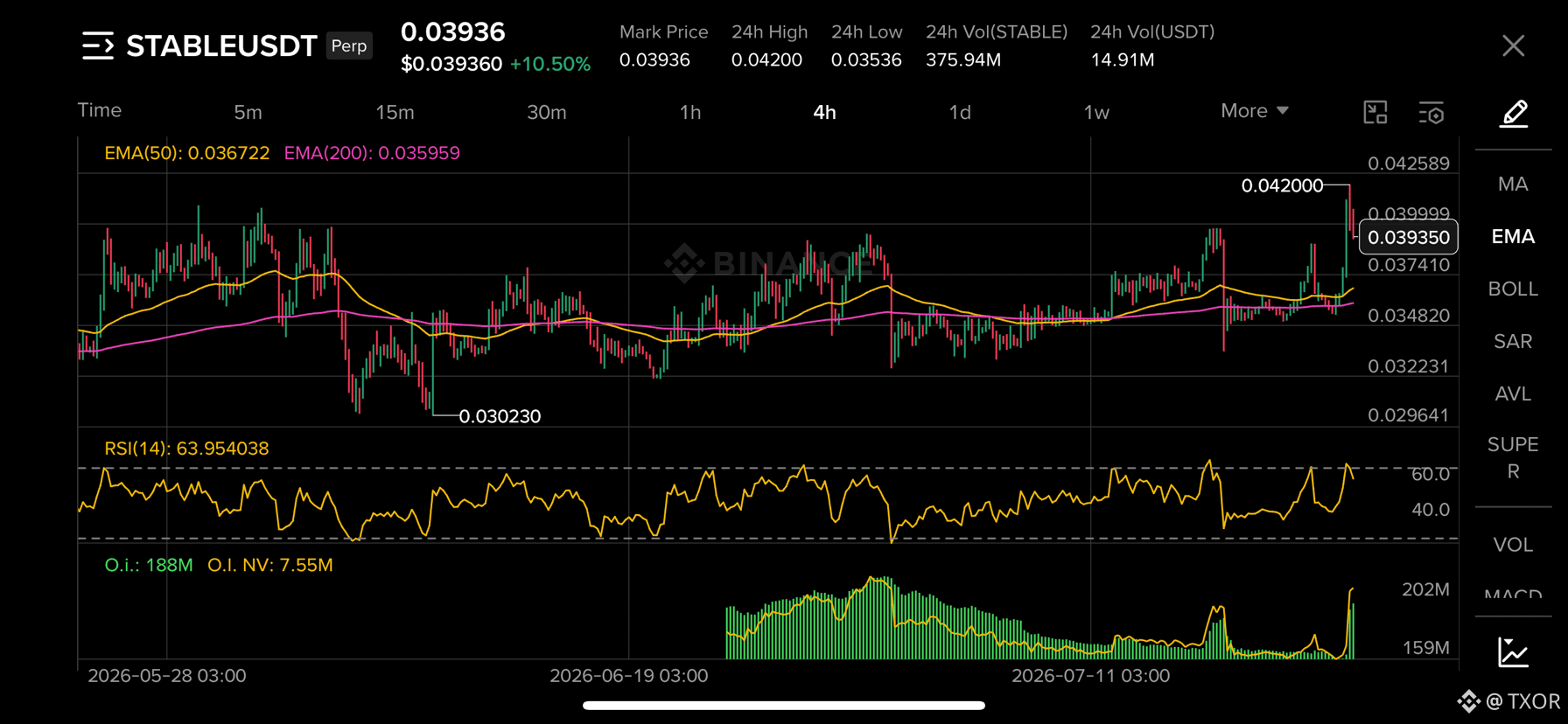The height and width of the screenshot is (724, 1568).
Task: Tap the 2026-07-11 03:00 date label
Action: tap(1090, 676)
